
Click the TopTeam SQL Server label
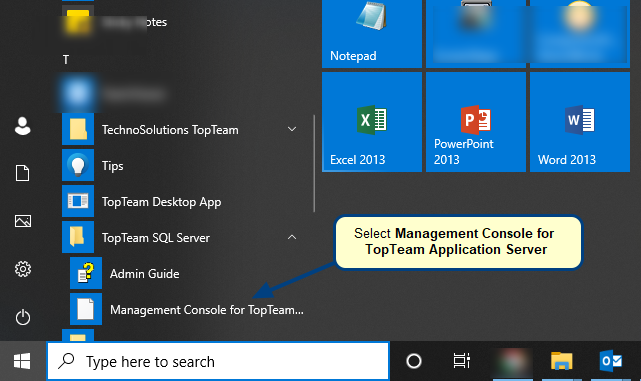coord(156,238)
